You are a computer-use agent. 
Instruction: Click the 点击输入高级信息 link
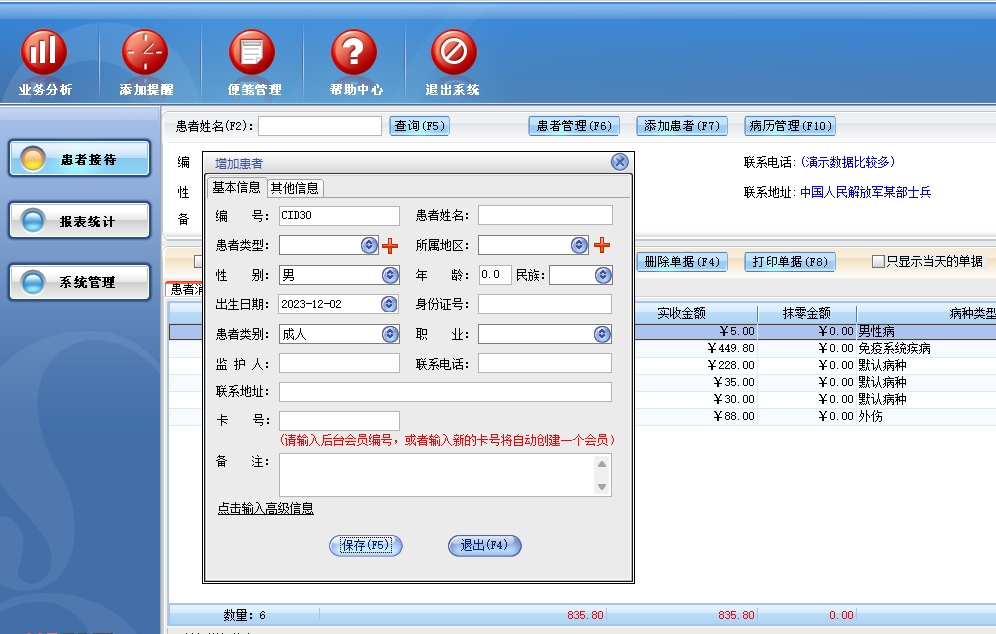coord(266,509)
